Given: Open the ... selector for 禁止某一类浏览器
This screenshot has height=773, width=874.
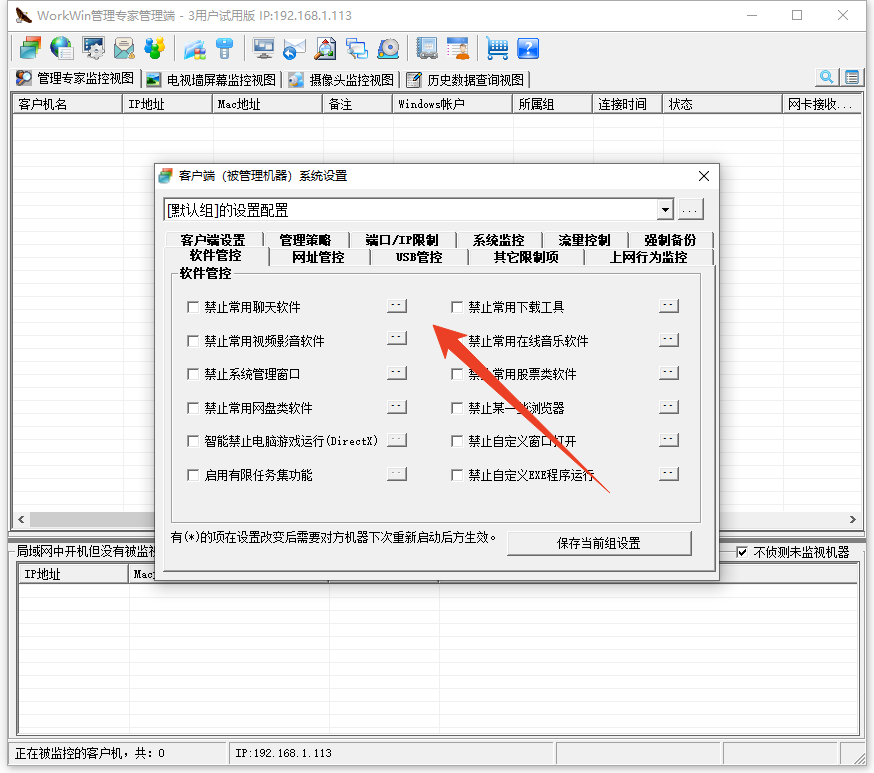Looking at the screenshot, I should (x=668, y=406).
